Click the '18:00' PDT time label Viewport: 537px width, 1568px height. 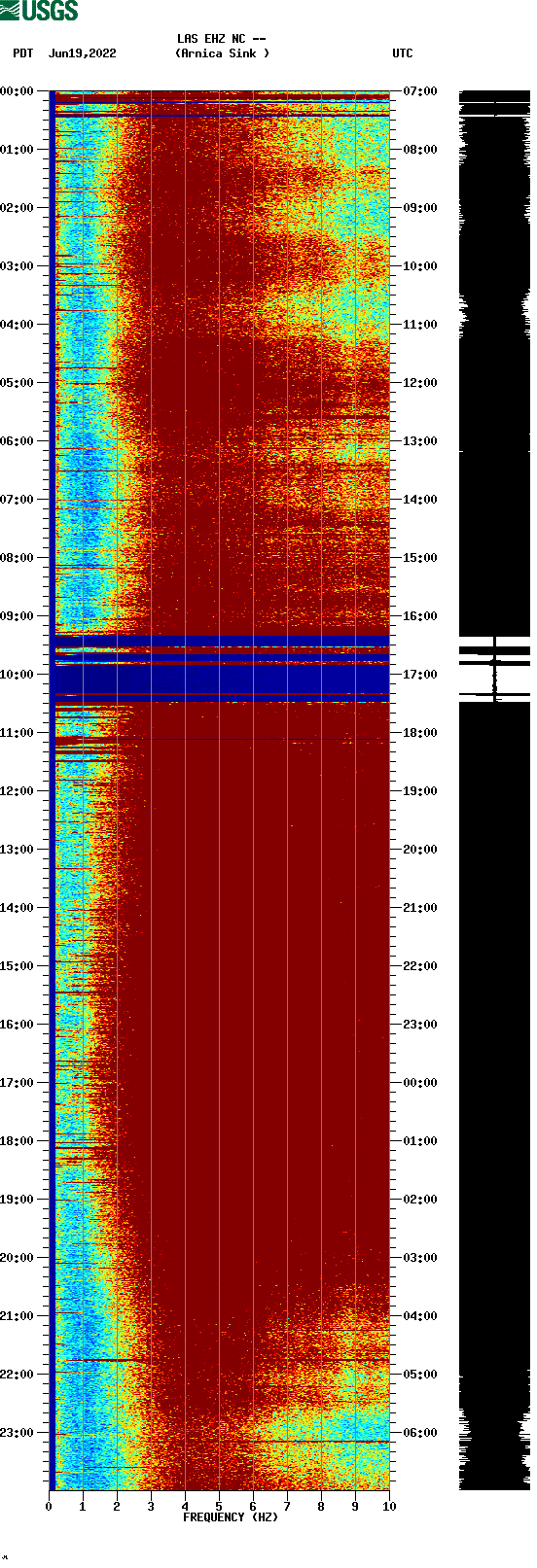click(x=17, y=1141)
